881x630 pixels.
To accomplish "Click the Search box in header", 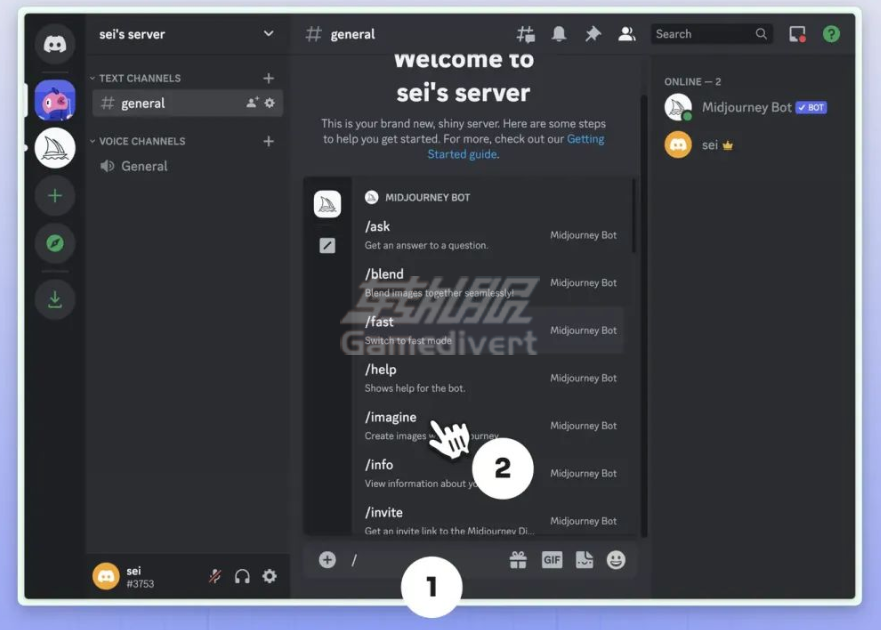I will click(703, 34).
